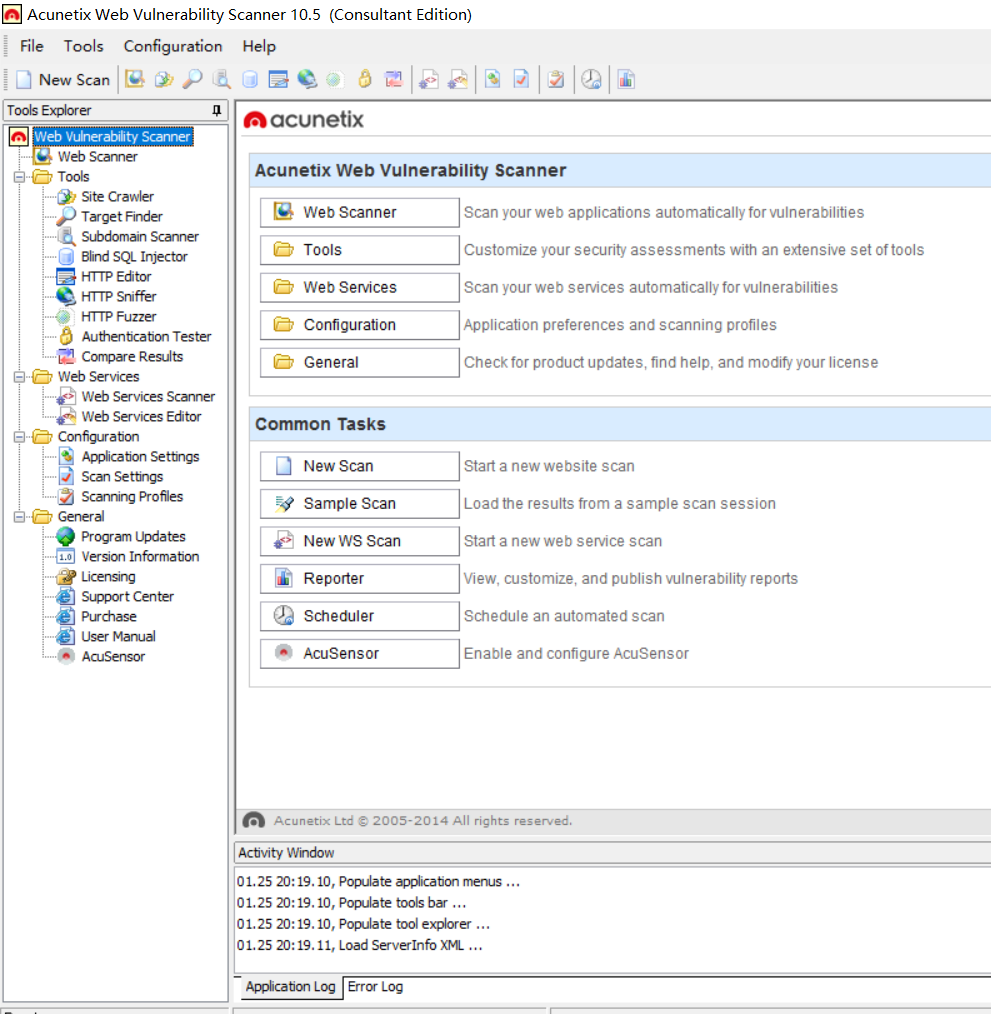Select Web Vulnerability Scanner root tree node

[x=113, y=136]
